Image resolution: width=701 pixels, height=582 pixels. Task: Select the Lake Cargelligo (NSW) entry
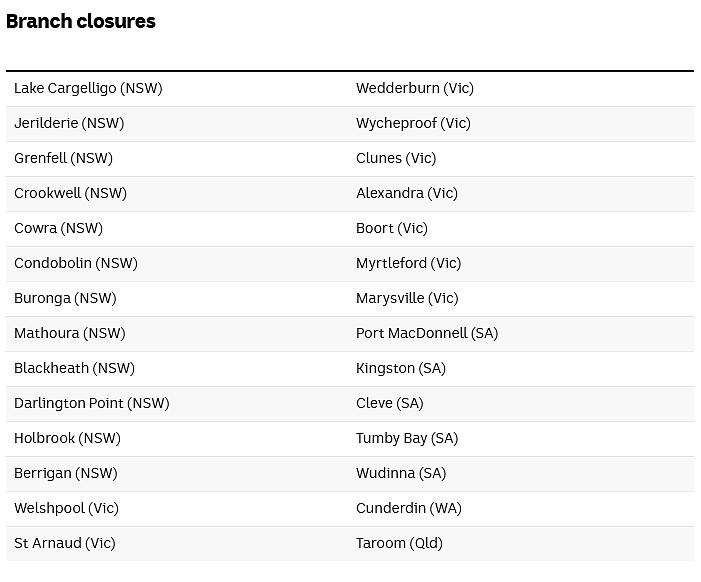[88, 88]
